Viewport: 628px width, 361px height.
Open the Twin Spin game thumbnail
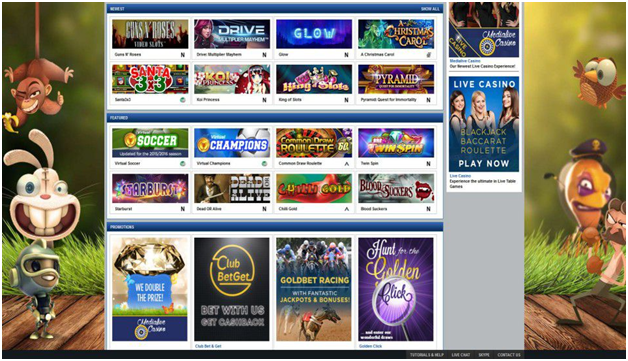coord(396,143)
